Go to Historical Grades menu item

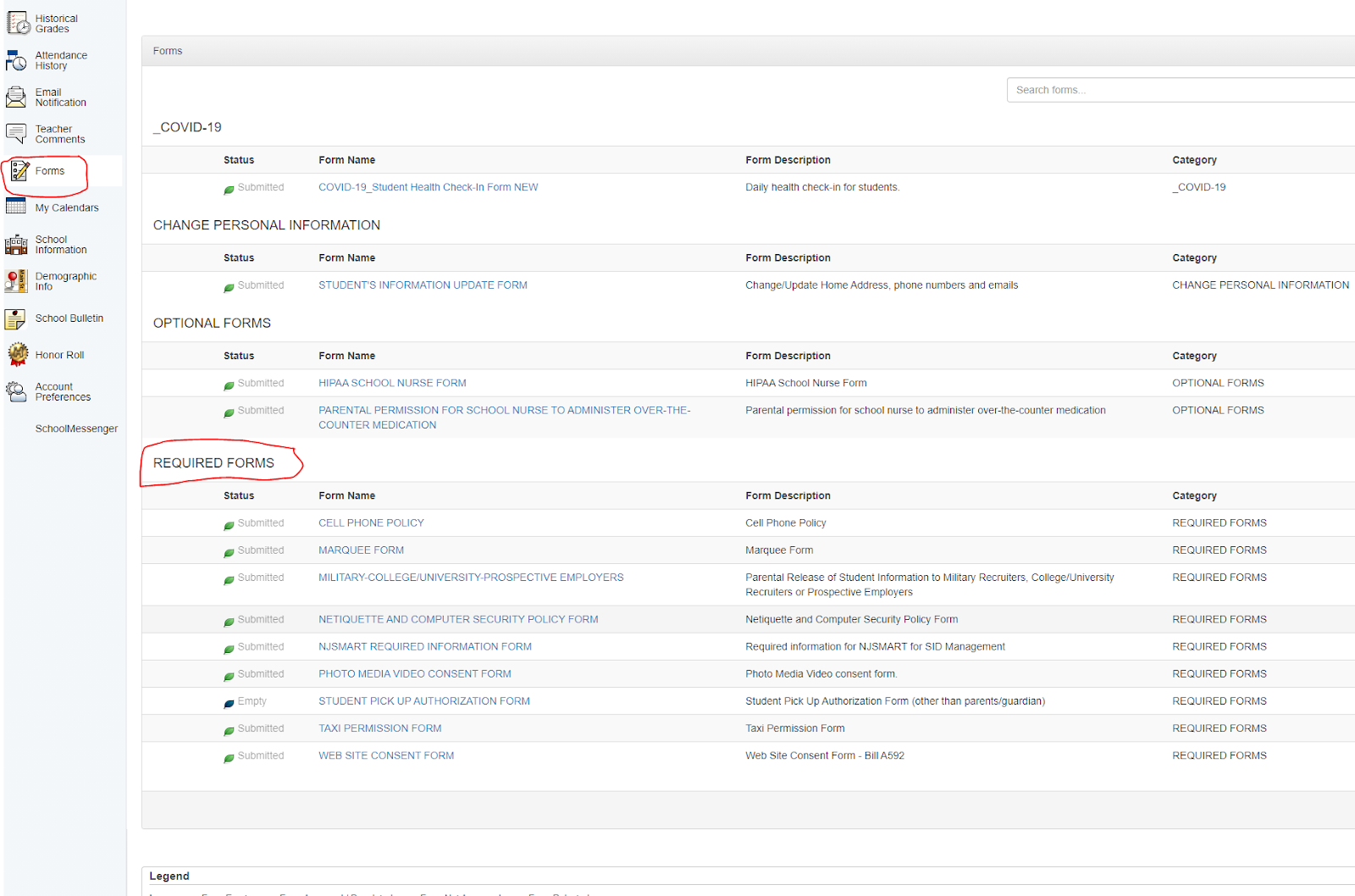[x=56, y=24]
